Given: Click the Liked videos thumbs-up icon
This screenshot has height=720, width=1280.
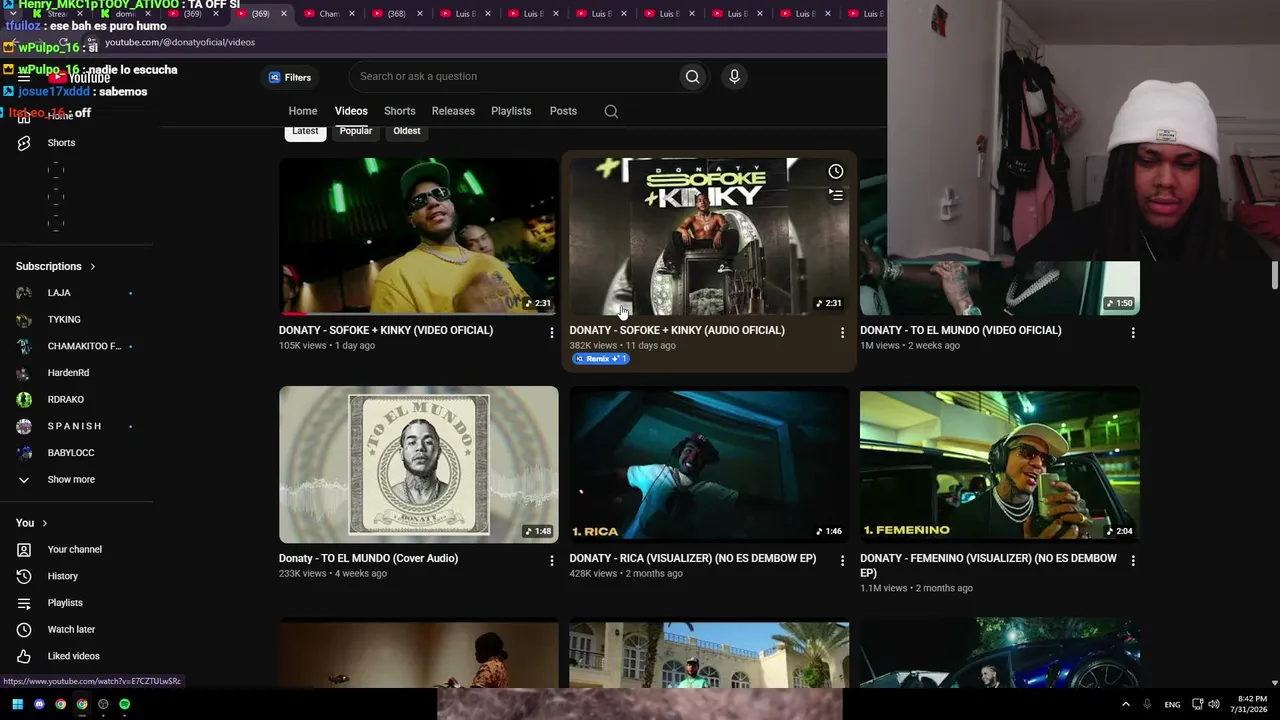Looking at the screenshot, I should pos(24,656).
